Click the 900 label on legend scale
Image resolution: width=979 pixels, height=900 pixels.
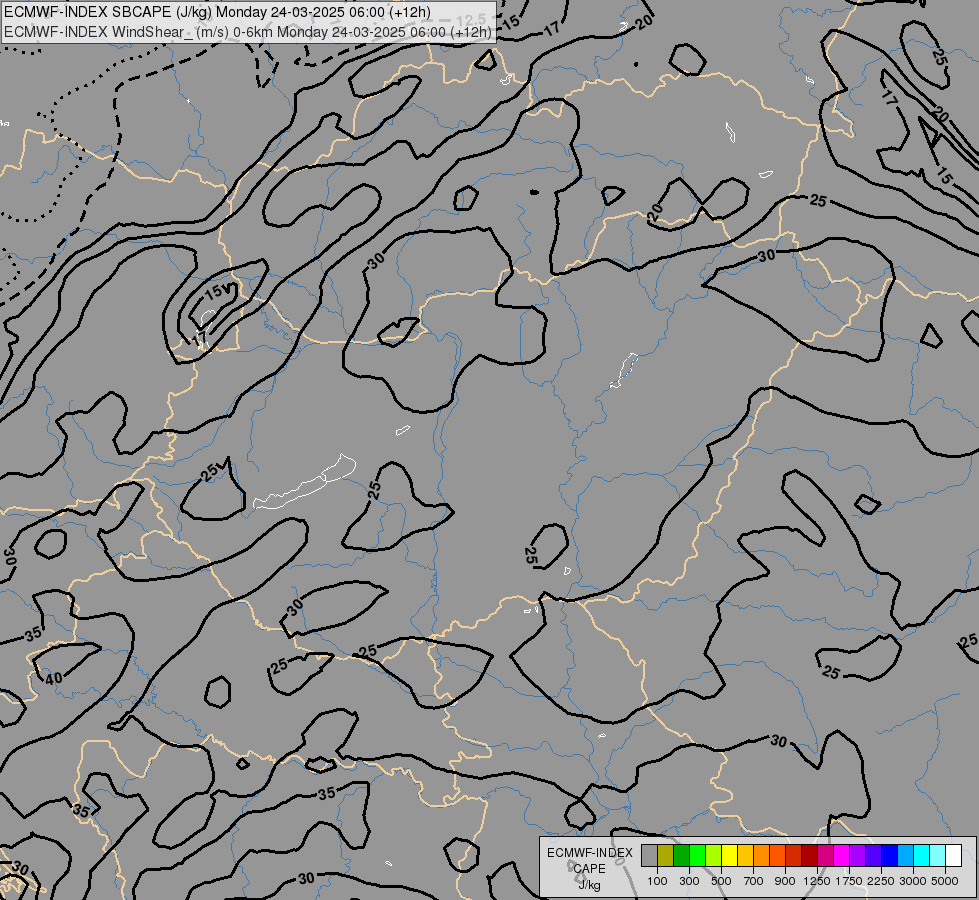[785, 881]
